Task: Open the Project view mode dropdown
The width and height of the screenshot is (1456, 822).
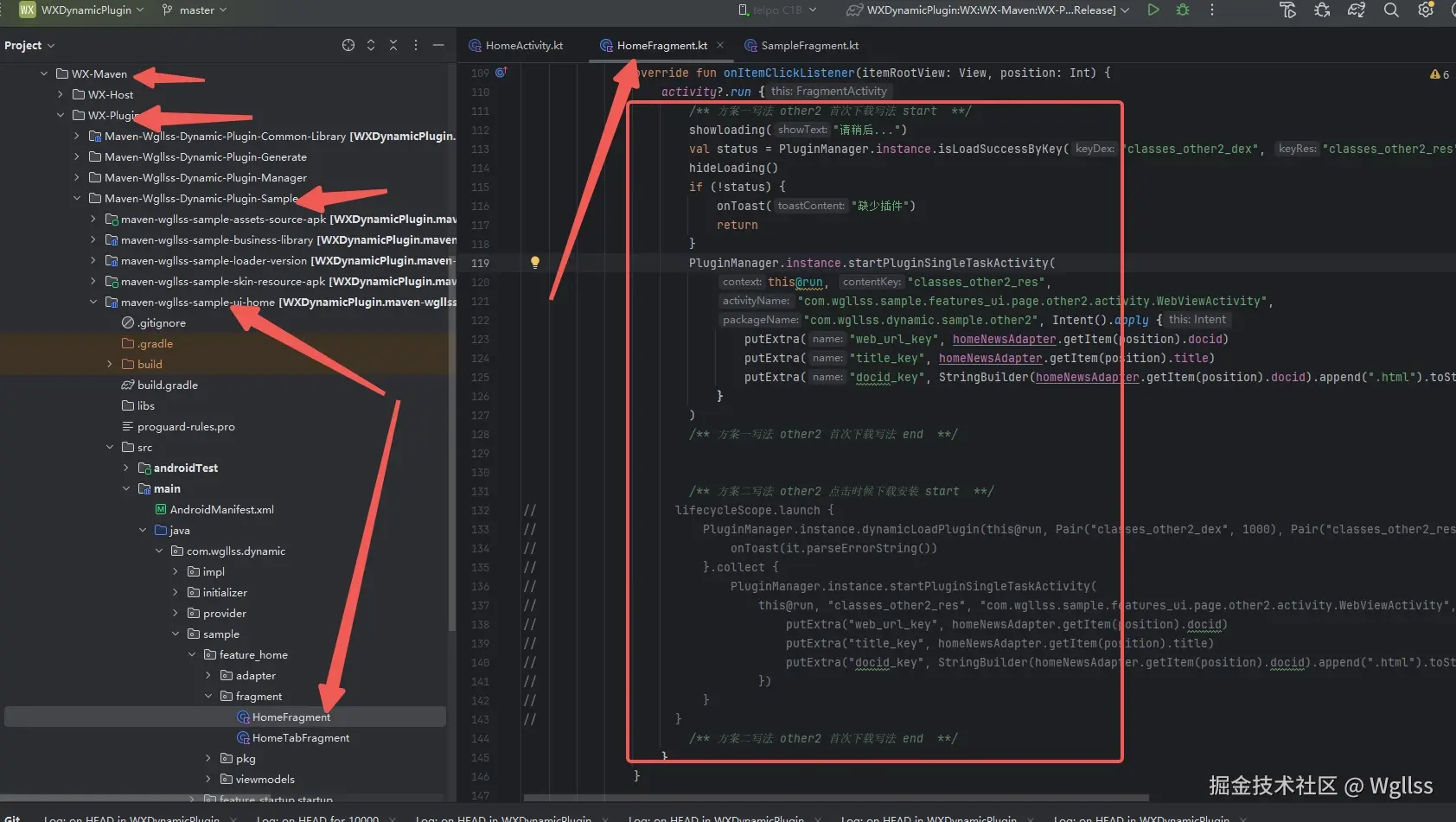Action: (x=29, y=45)
